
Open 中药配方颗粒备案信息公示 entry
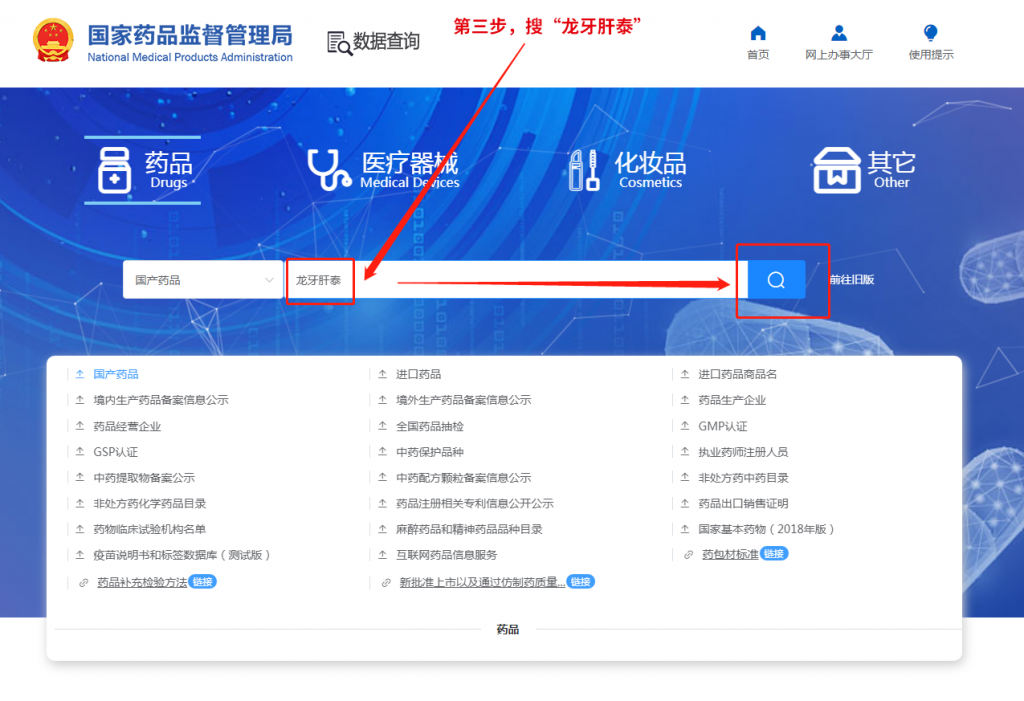tap(463, 478)
